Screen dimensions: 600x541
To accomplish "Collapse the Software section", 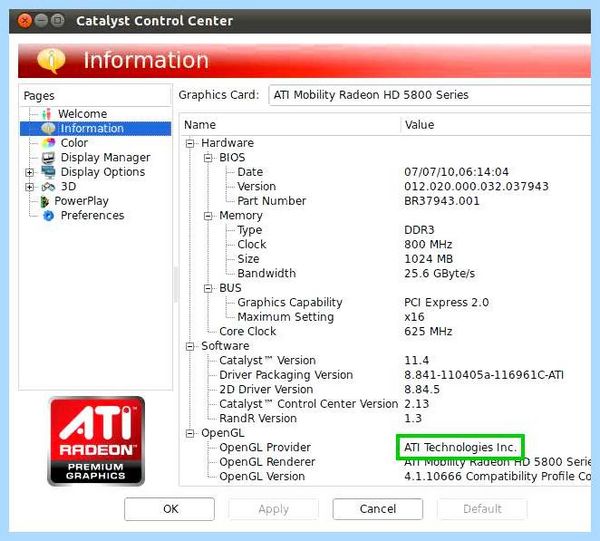I will coord(190,346).
